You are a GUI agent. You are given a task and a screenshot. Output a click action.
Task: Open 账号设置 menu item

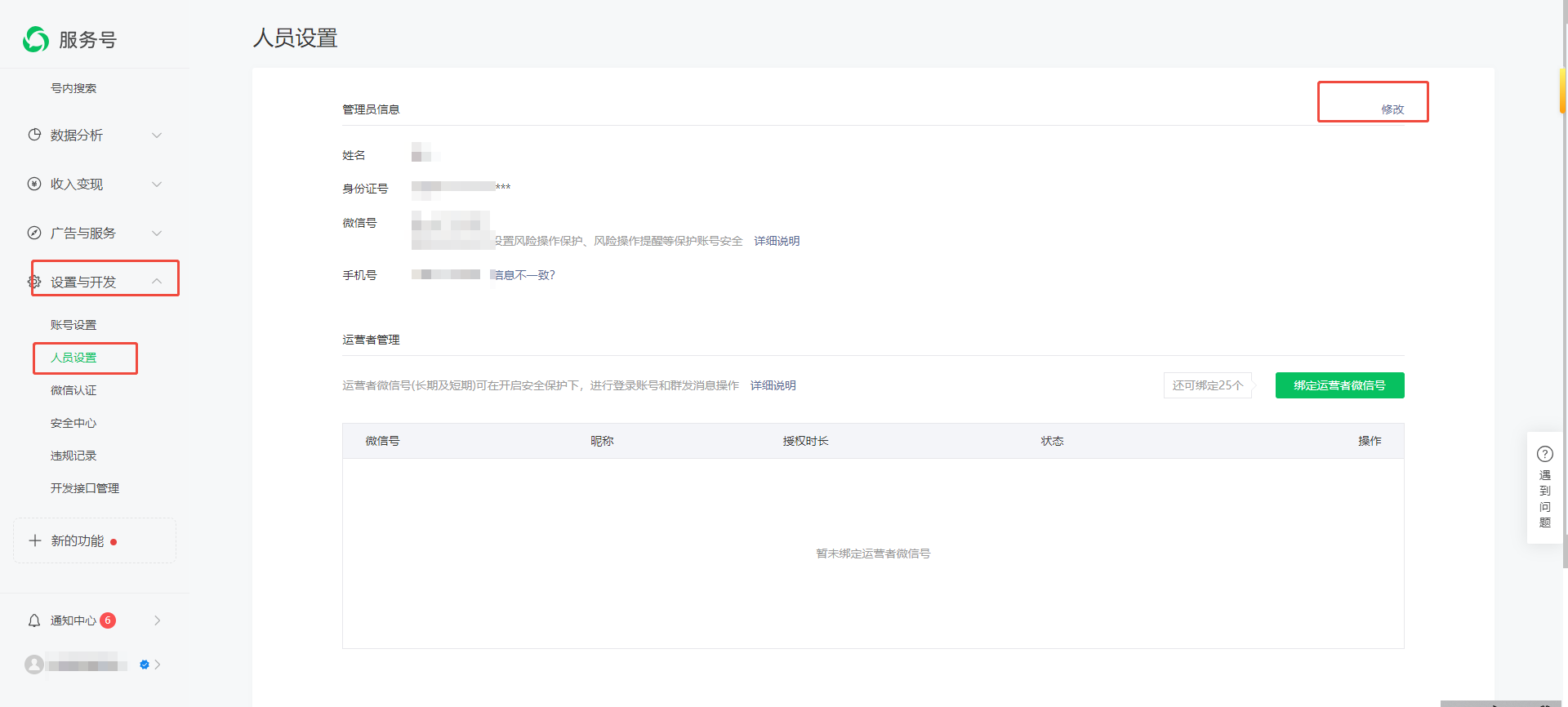(73, 325)
